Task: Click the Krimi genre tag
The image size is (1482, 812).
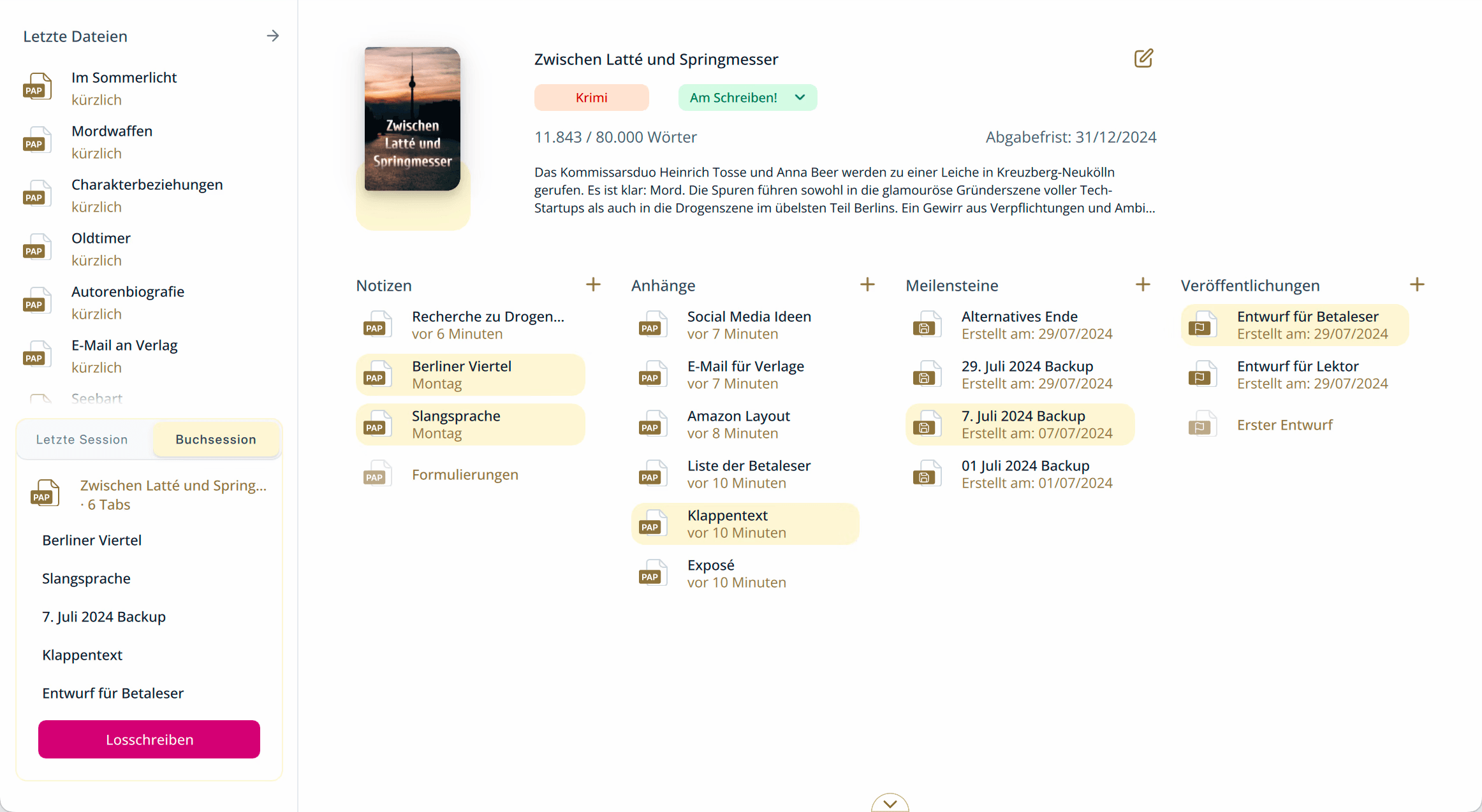Action: tap(592, 98)
